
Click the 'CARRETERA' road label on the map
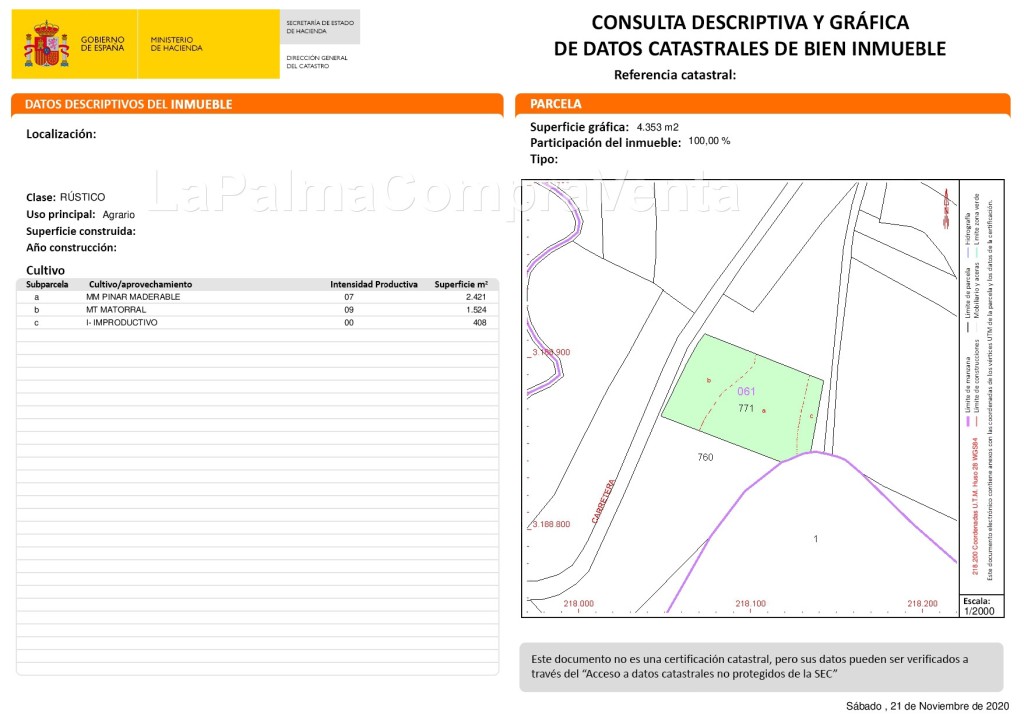pos(604,497)
